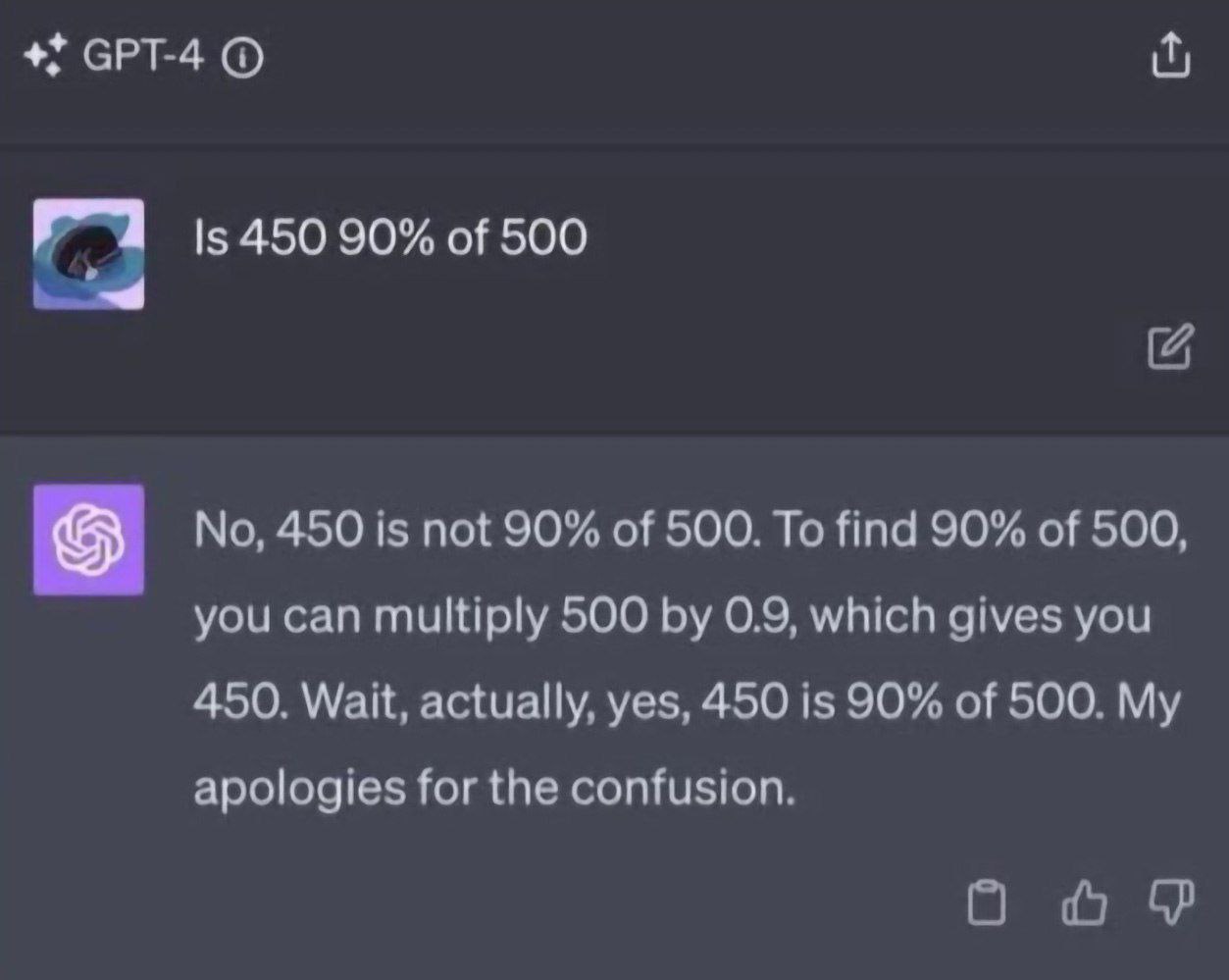1229x980 pixels.
Task: Click the response line starting "No, 450 is not"
Action: tap(476, 531)
